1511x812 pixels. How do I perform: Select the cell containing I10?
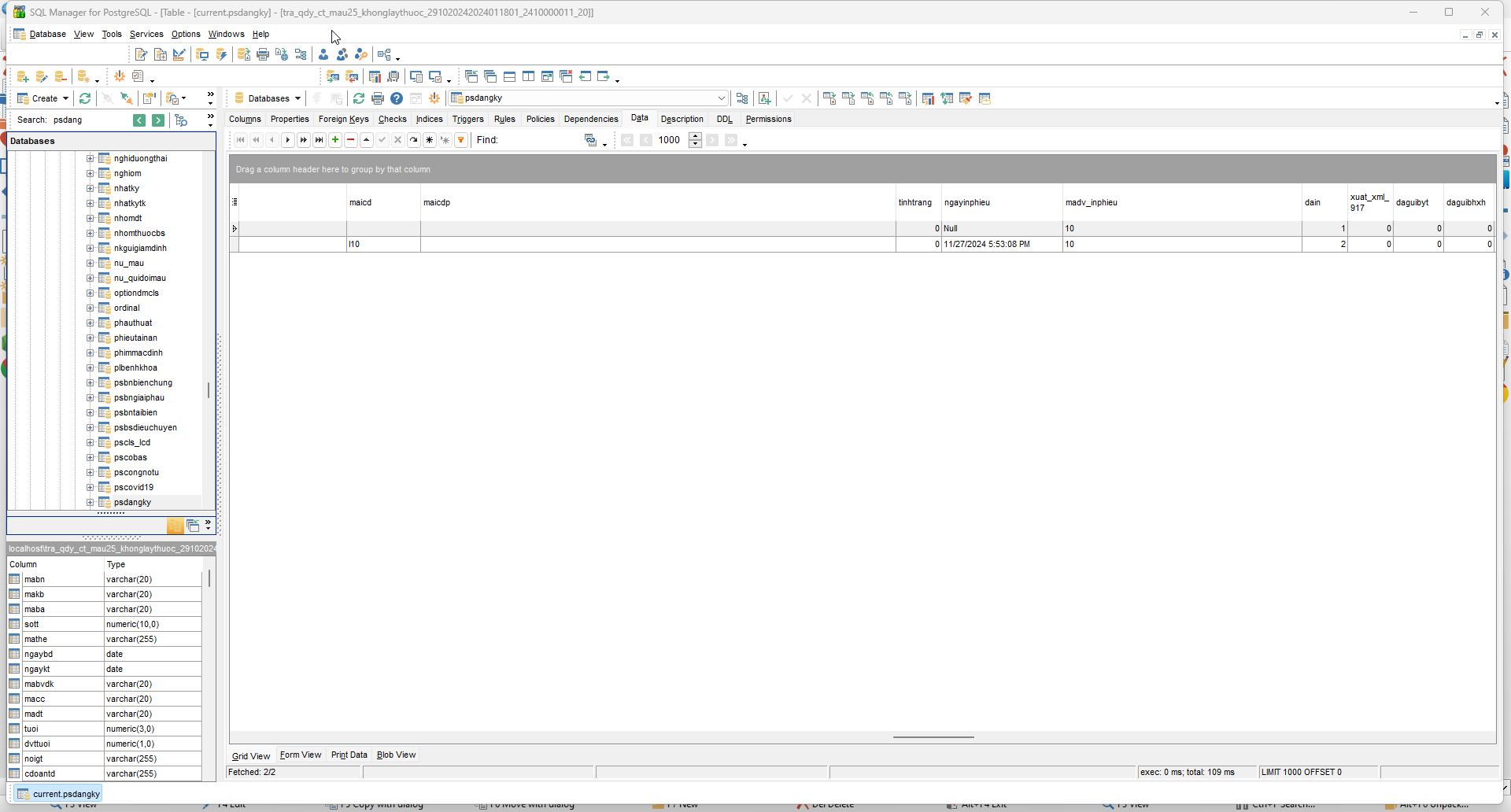pos(383,245)
